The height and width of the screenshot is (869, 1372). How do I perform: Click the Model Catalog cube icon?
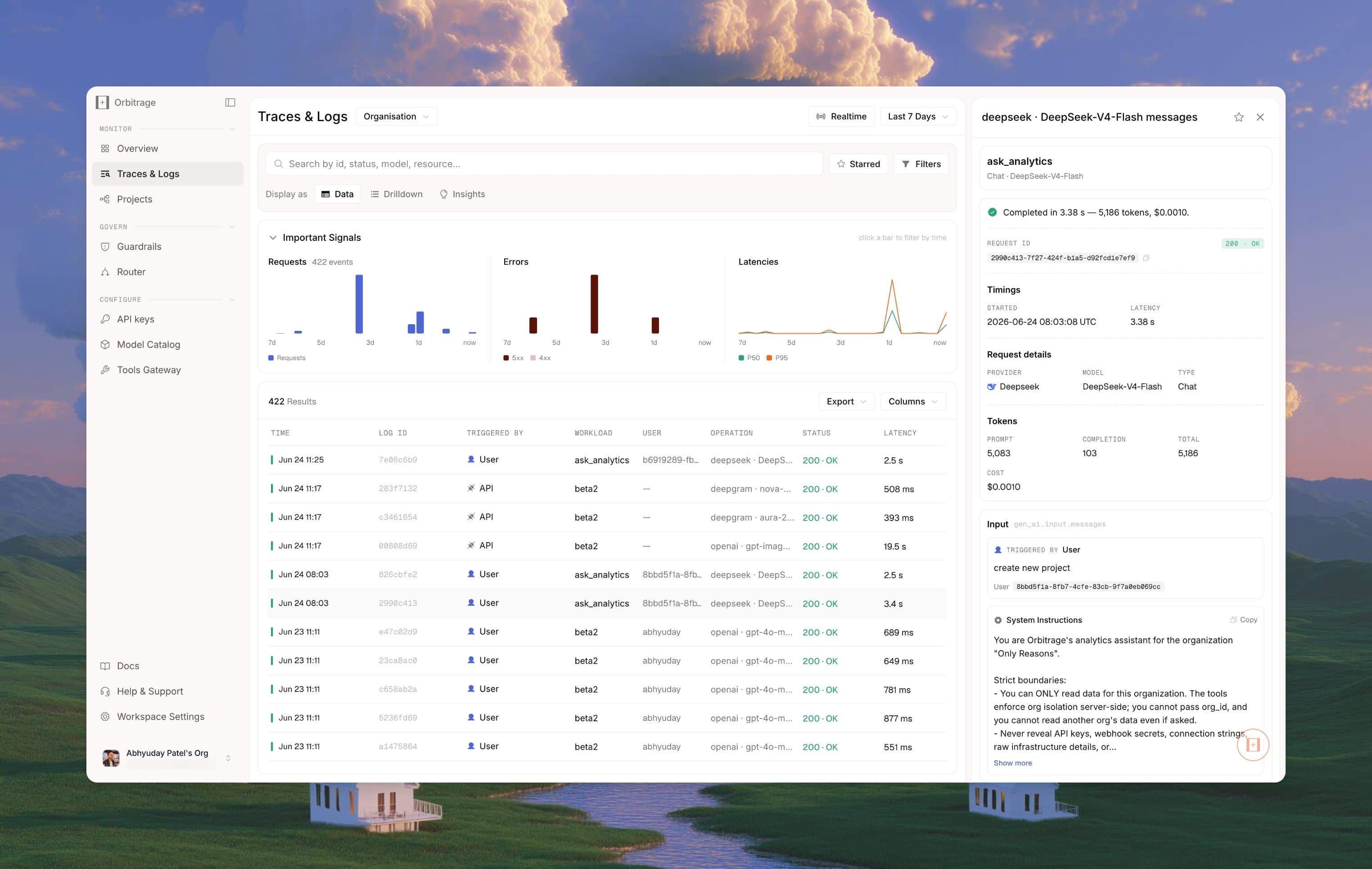point(105,345)
